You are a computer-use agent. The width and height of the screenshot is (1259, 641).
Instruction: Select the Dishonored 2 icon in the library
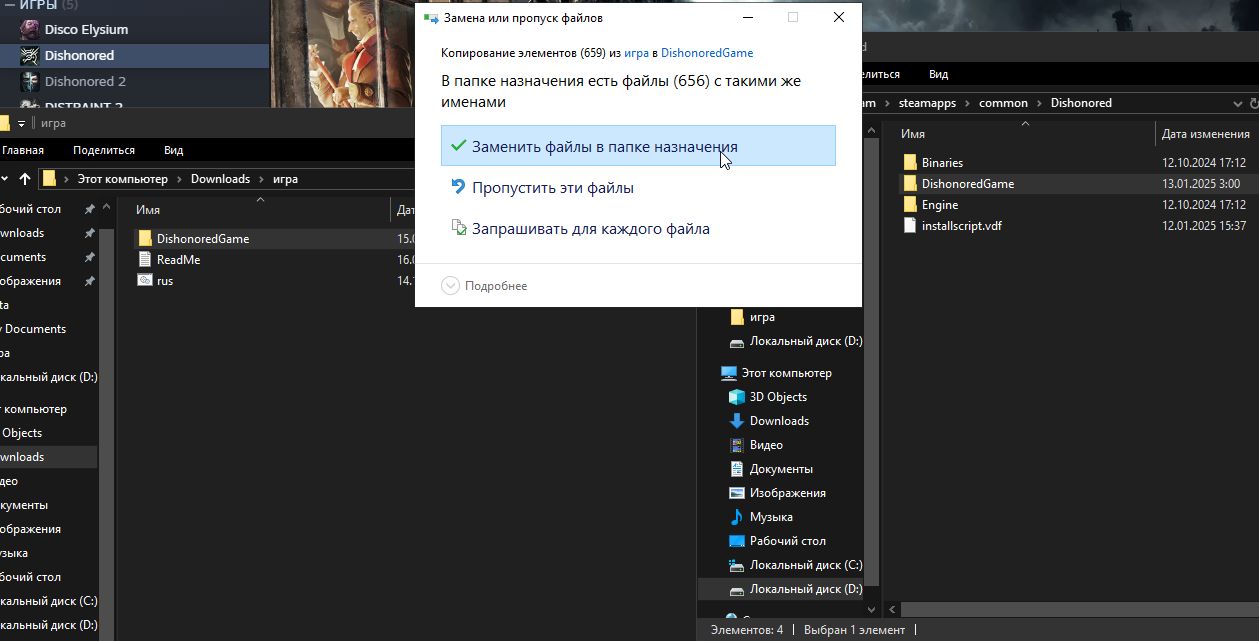[29, 82]
